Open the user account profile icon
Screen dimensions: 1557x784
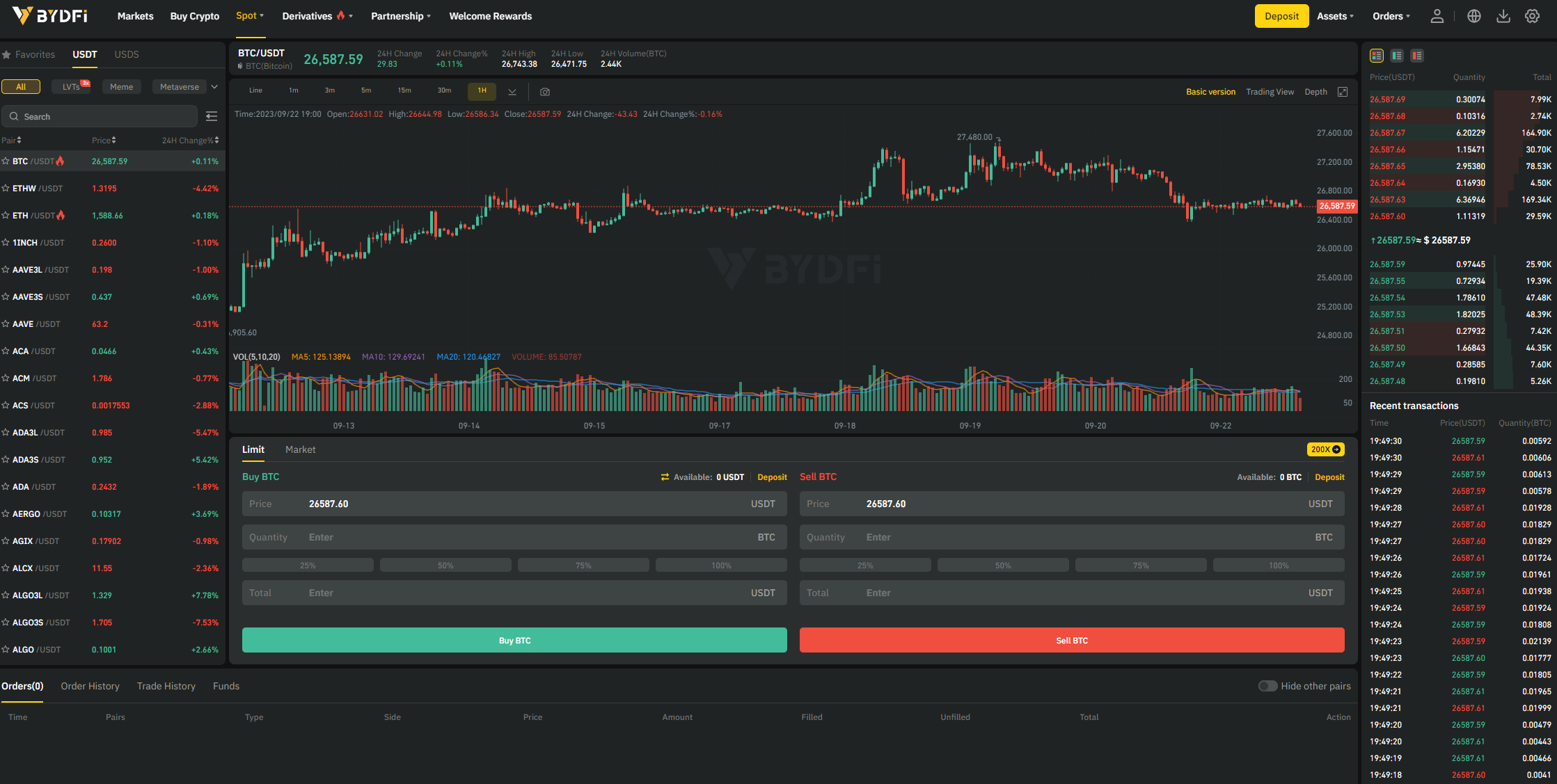(1437, 16)
